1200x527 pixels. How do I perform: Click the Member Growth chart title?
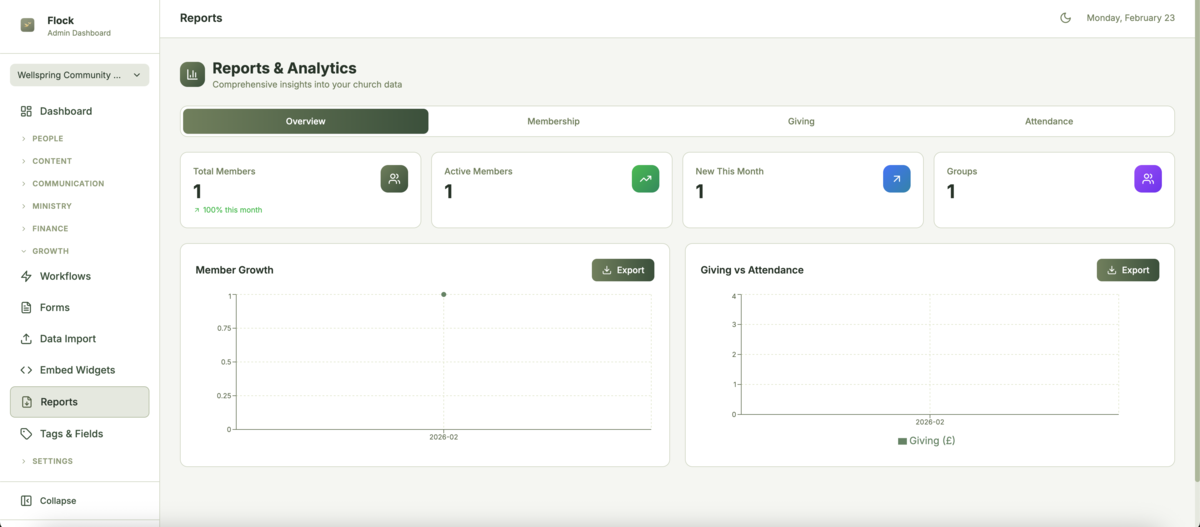tap(234, 270)
